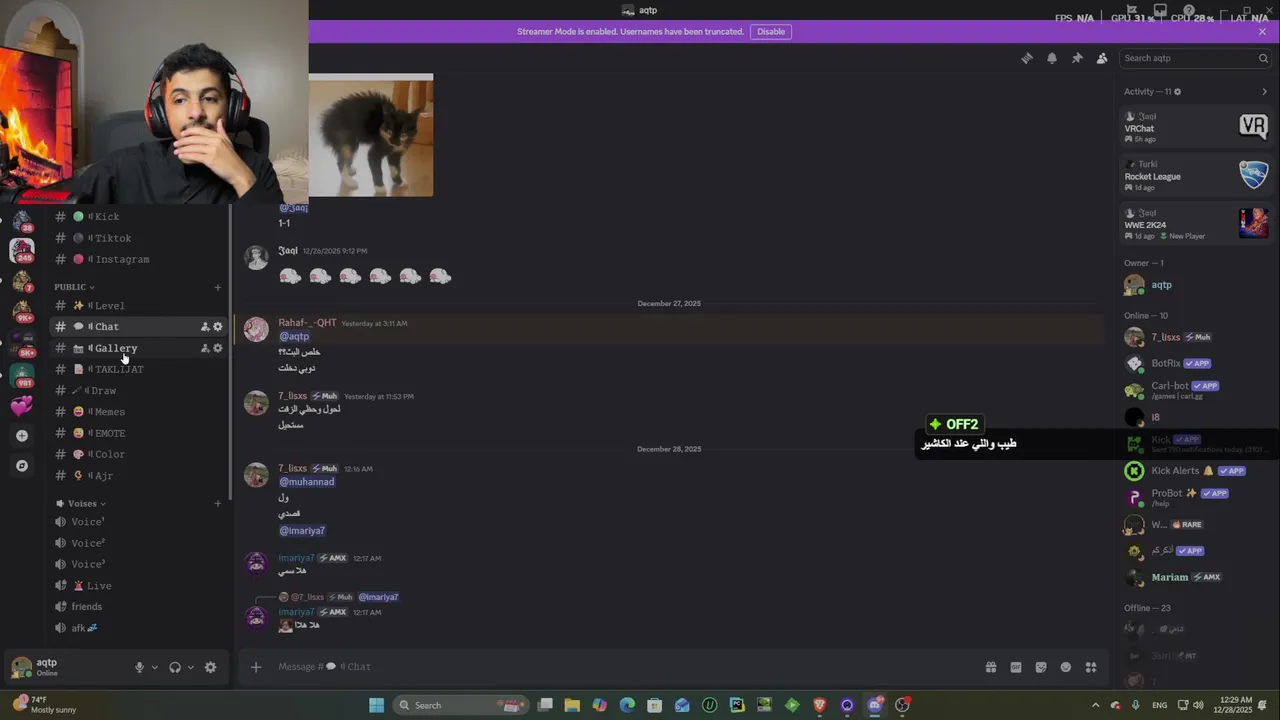Open the emoji picker

tap(1066, 667)
